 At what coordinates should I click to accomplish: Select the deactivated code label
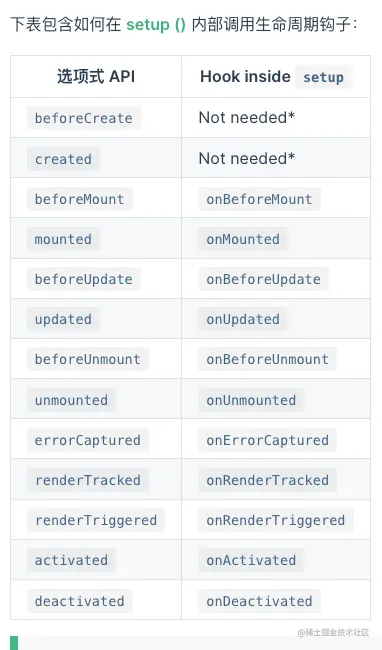coord(80,601)
